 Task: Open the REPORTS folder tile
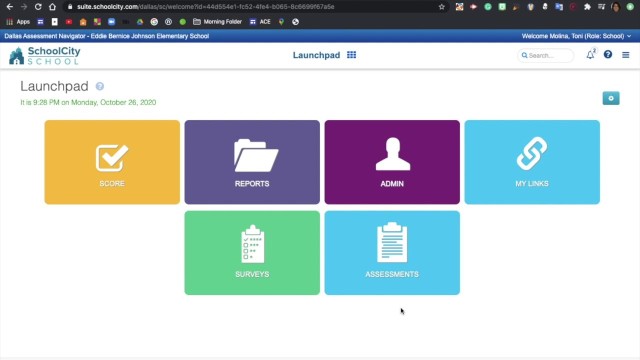coord(252,162)
